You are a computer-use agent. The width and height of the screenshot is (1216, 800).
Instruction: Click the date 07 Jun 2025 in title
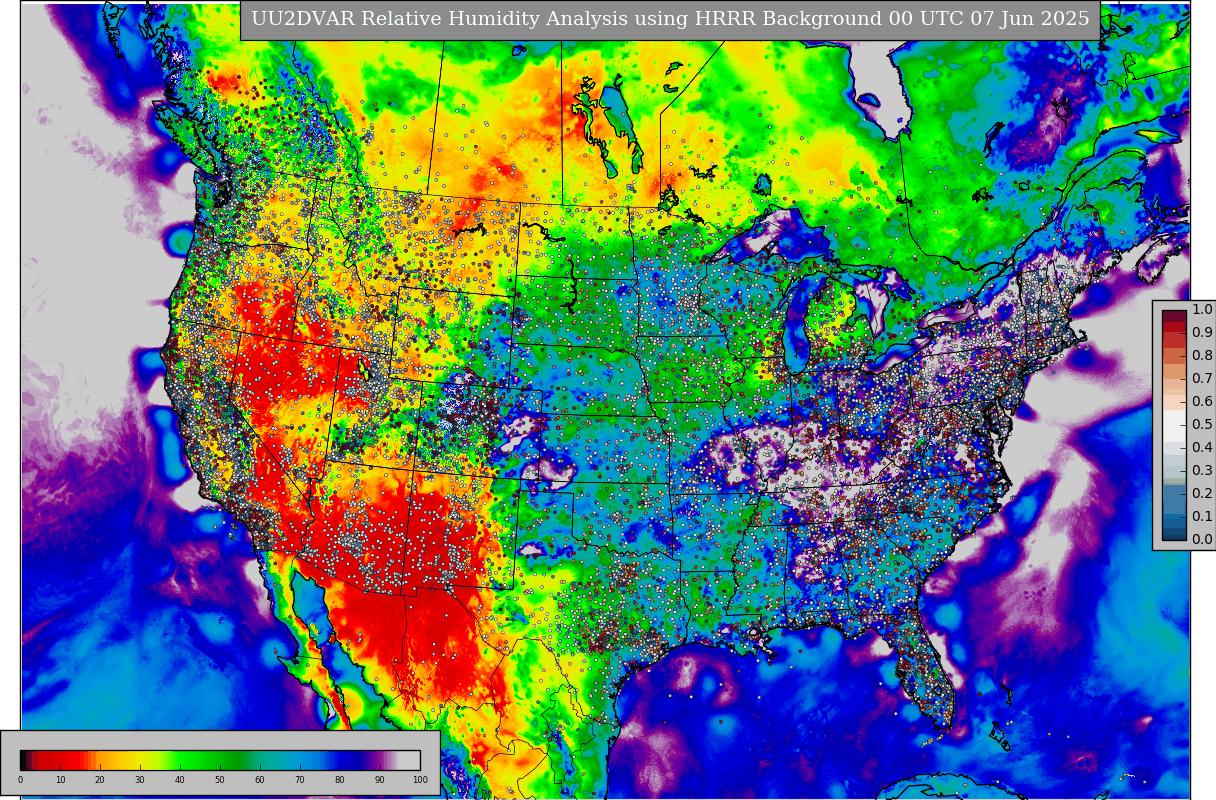tap(1030, 19)
